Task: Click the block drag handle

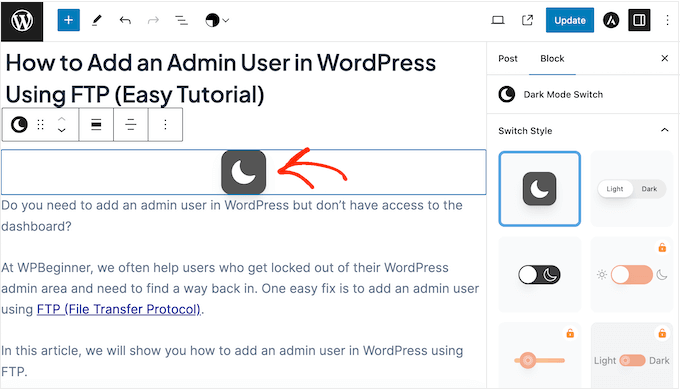Action: (41, 125)
